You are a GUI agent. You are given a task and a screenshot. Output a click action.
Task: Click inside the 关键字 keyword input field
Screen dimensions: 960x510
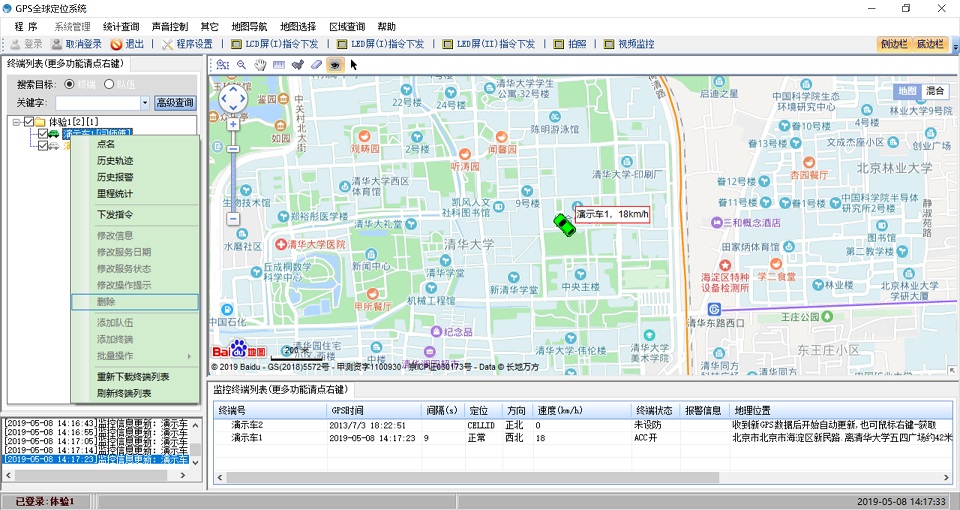[98, 103]
